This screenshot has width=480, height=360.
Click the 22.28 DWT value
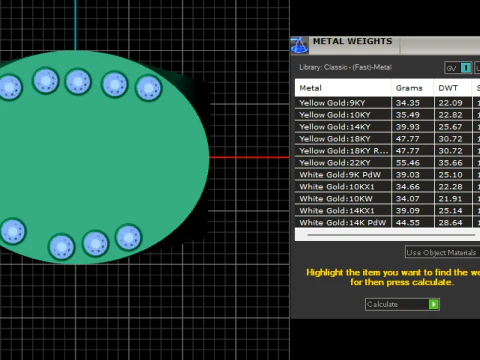[x=450, y=187]
